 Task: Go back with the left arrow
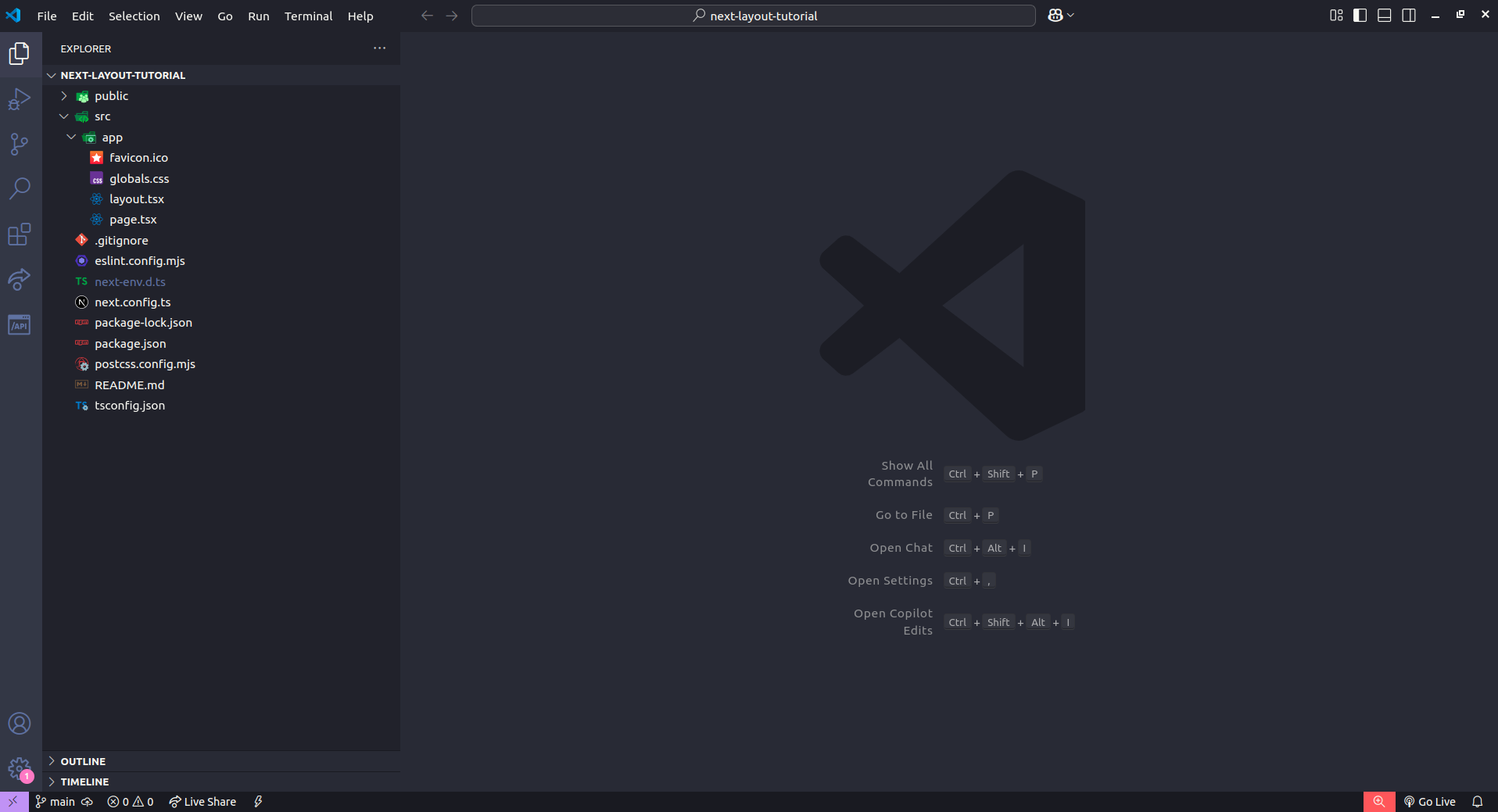427,16
